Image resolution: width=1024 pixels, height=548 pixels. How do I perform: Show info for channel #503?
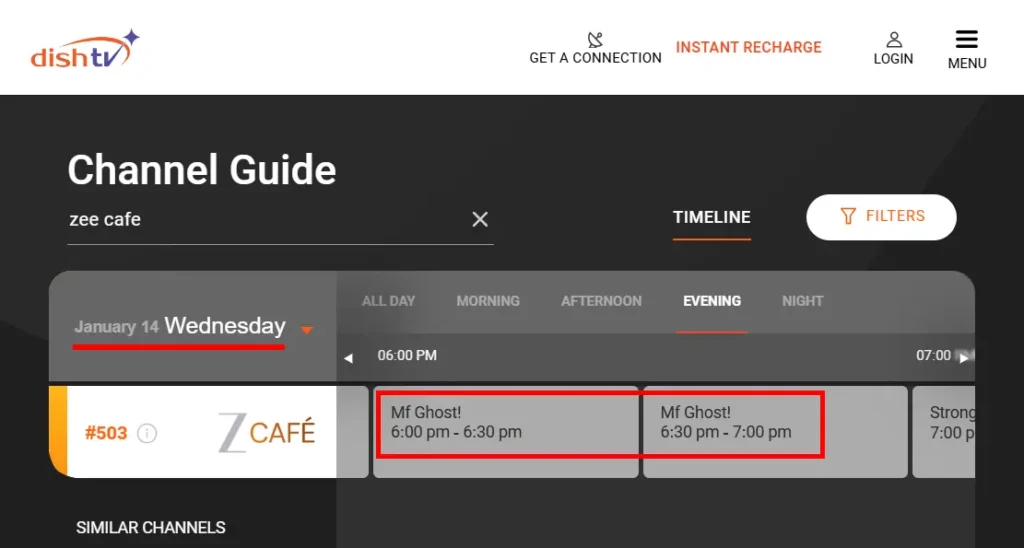pyautogui.click(x=147, y=433)
